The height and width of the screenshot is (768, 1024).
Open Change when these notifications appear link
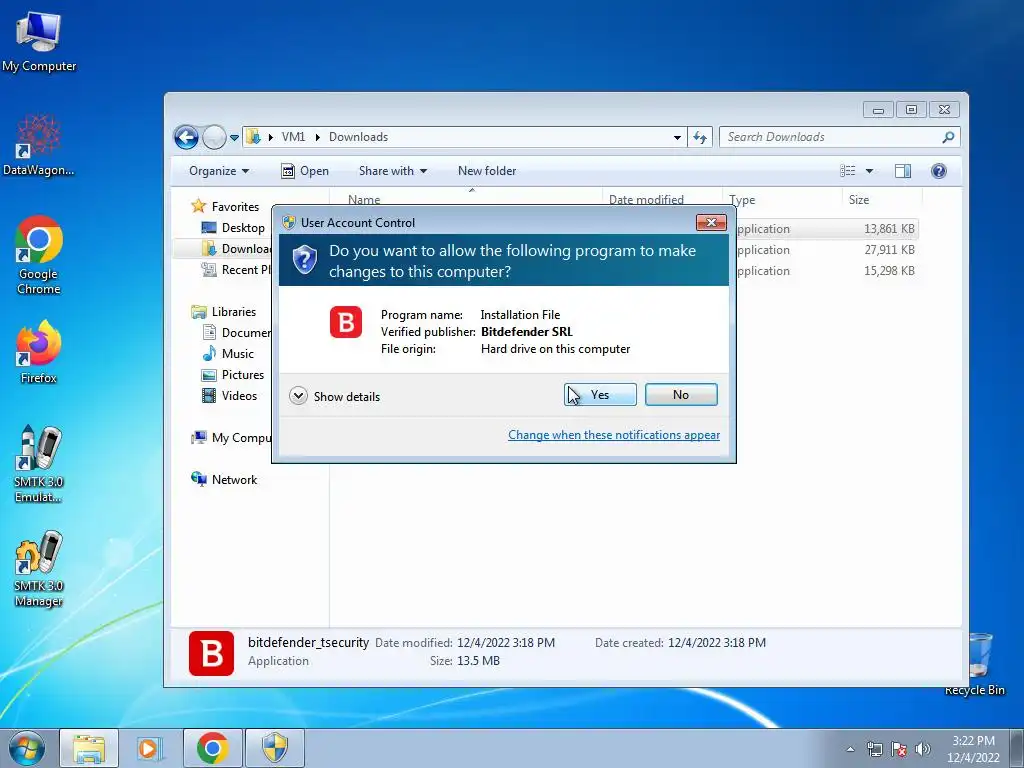click(614, 435)
